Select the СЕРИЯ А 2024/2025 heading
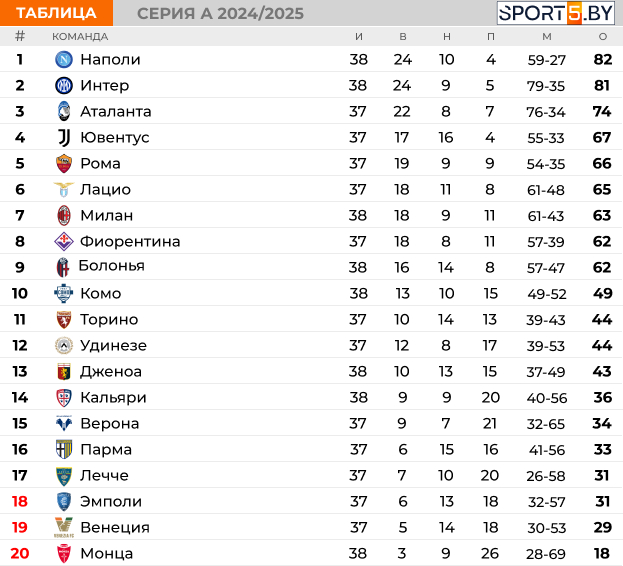623x566 pixels. (x=220, y=14)
